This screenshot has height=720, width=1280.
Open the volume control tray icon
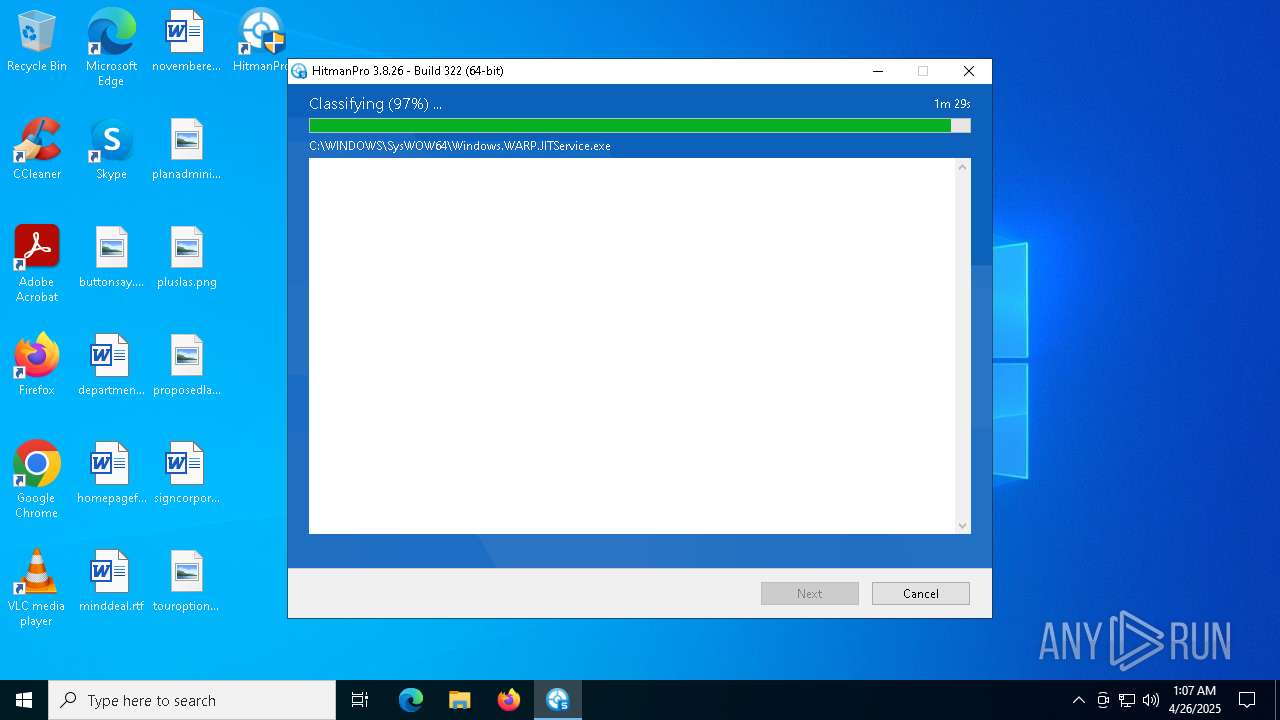point(1151,700)
